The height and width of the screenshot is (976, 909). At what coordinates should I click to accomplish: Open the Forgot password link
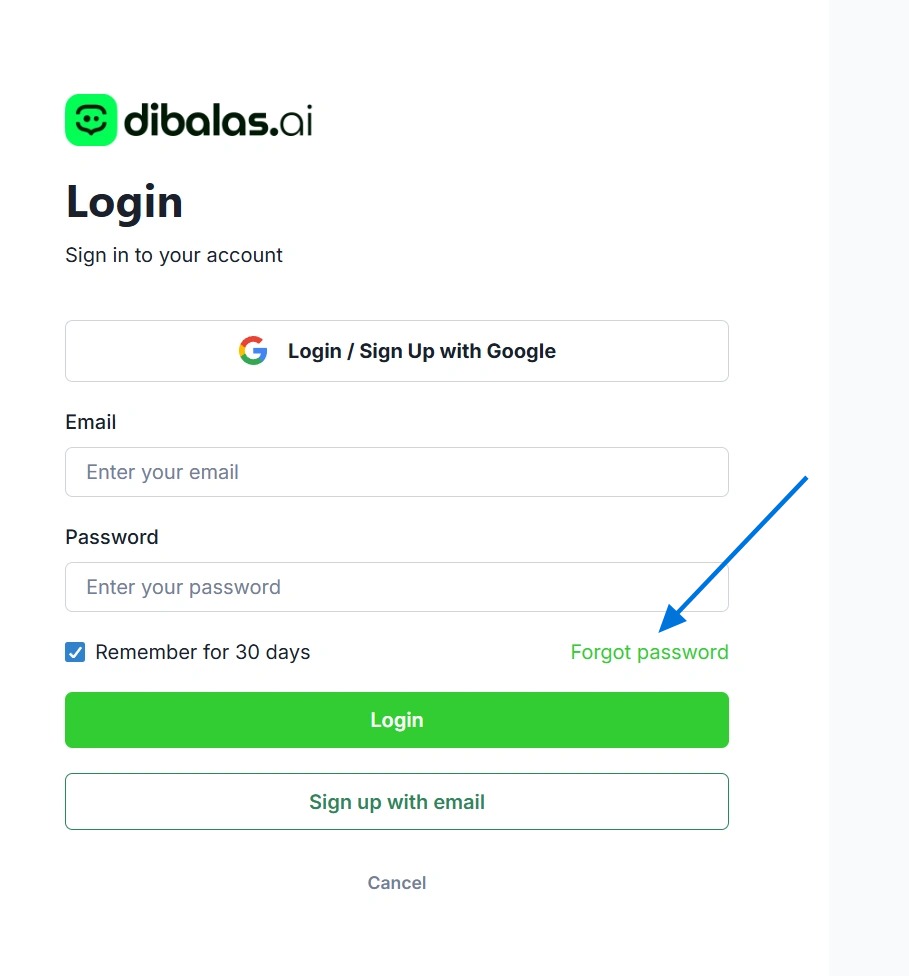pos(649,653)
